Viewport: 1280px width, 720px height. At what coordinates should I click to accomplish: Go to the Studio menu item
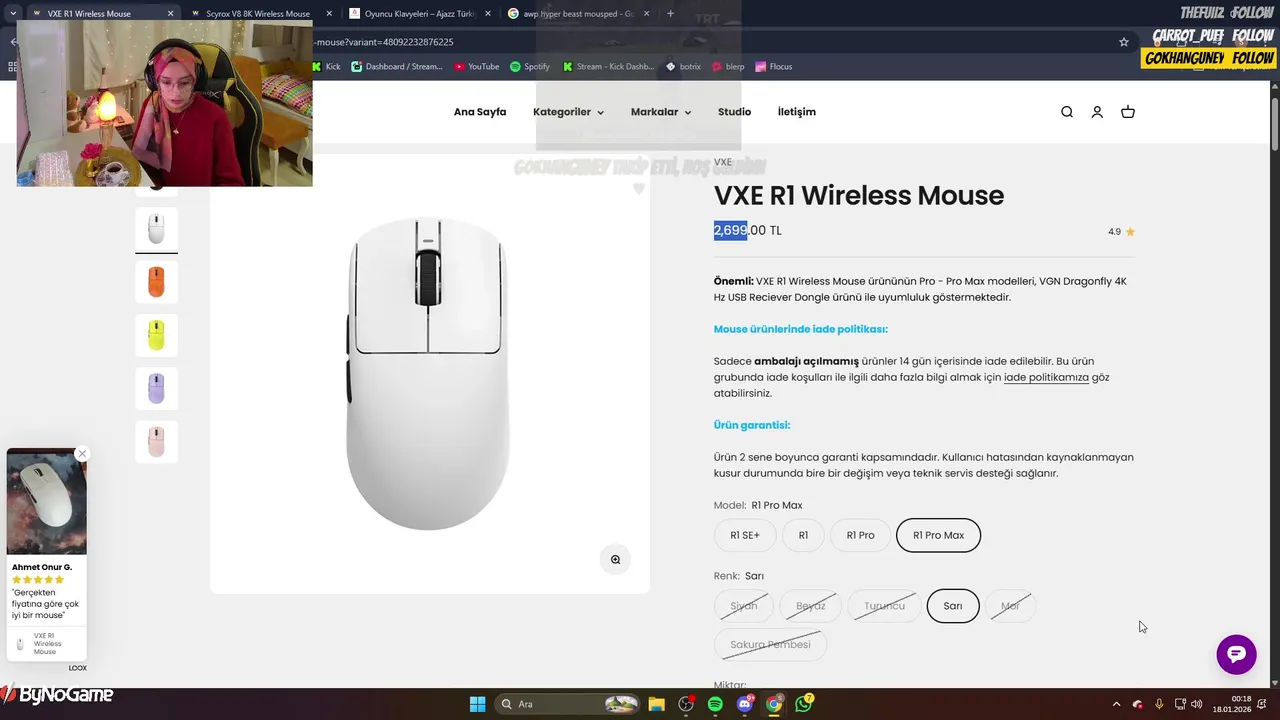[x=734, y=112]
